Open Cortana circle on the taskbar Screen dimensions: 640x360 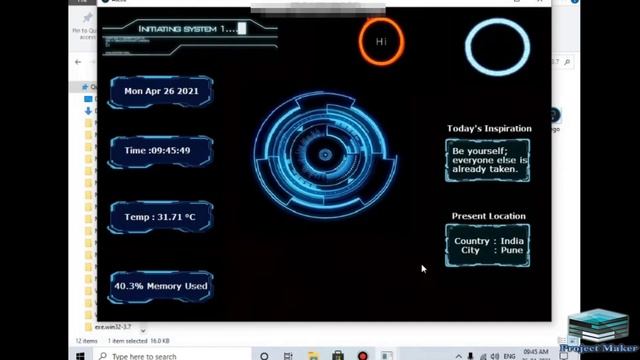point(264,356)
